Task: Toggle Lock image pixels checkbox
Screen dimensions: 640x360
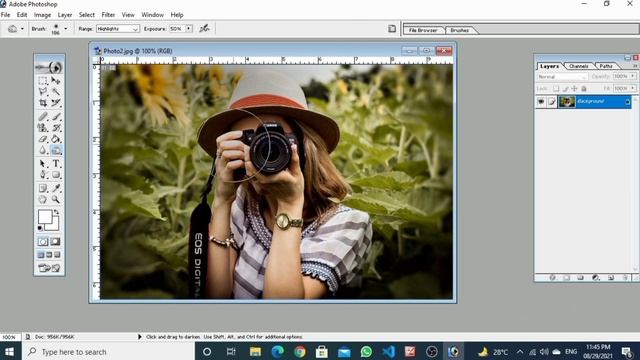Action: [565, 88]
